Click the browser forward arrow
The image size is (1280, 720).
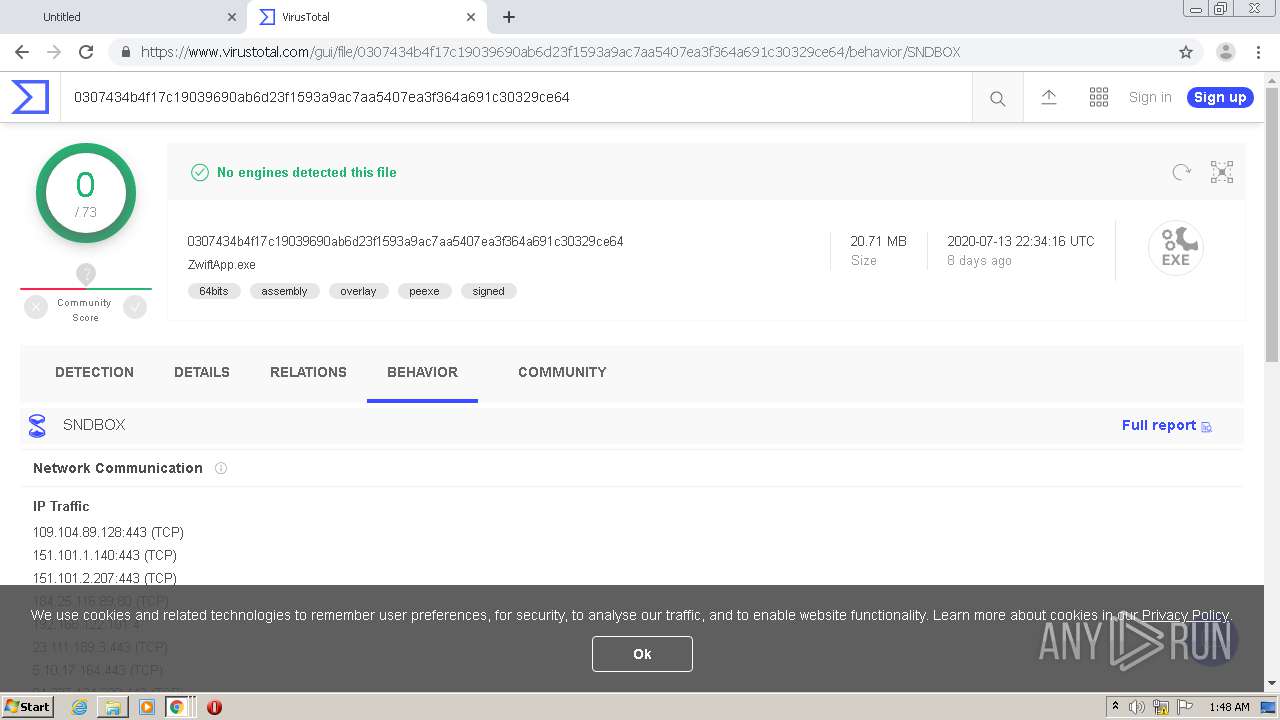[x=54, y=52]
